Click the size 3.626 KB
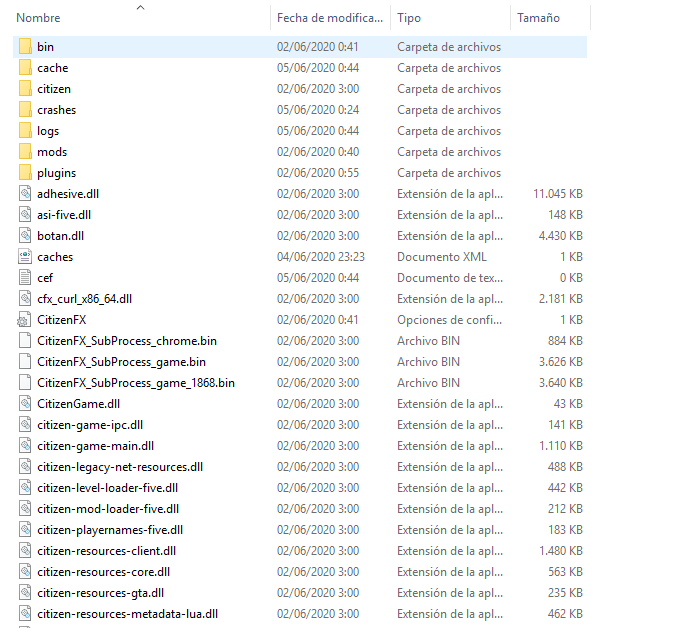This screenshot has width=679, height=634. pos(561,362)
